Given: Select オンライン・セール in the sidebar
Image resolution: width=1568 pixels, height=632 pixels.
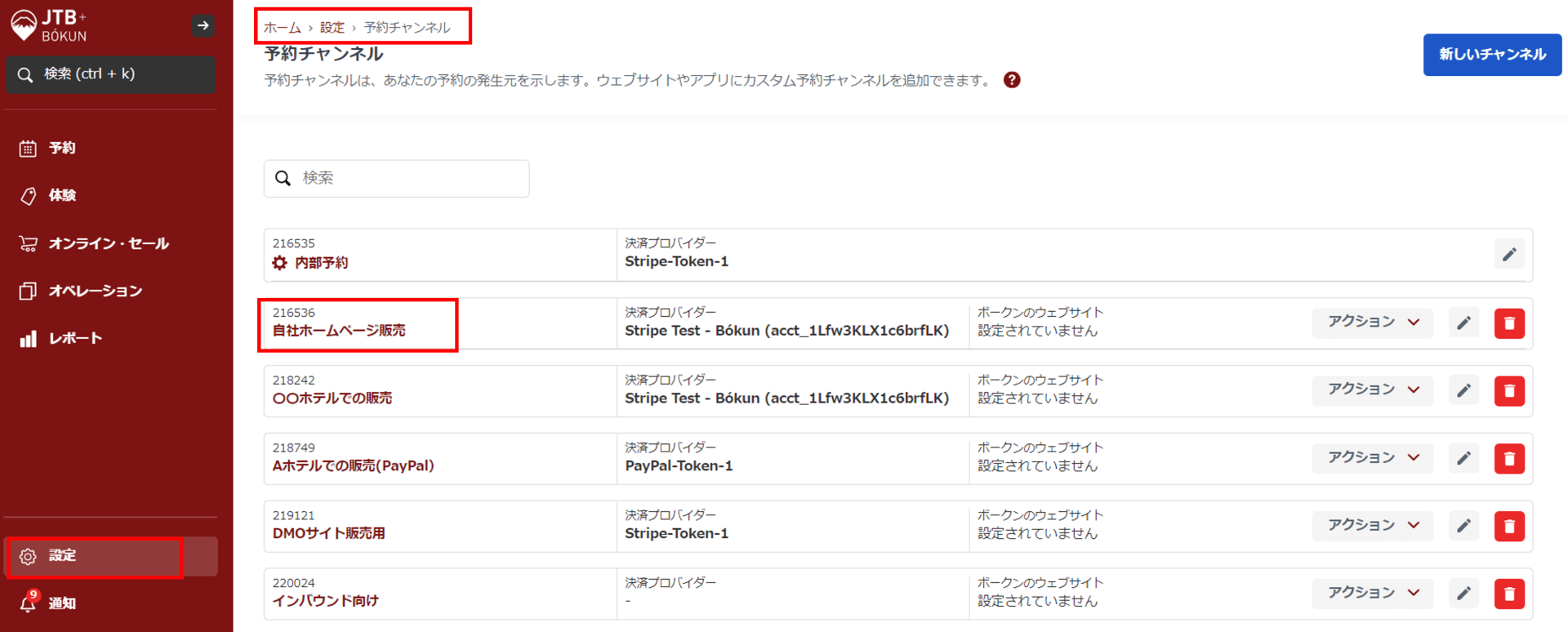Looking at the screenshot, I should (108, 243).
